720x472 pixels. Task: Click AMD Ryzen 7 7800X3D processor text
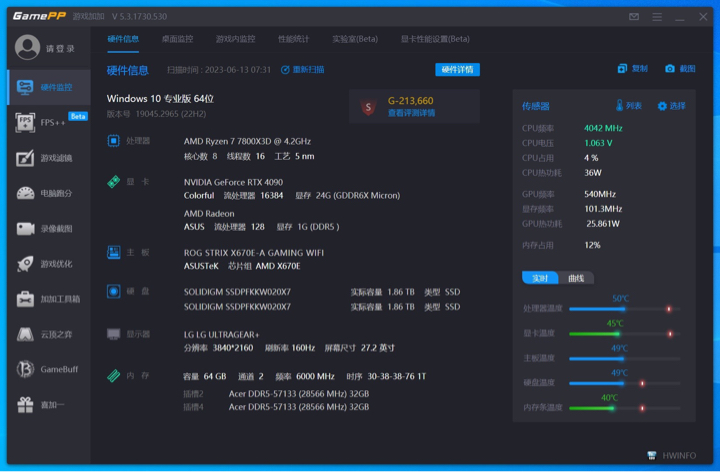coord(247,141)
